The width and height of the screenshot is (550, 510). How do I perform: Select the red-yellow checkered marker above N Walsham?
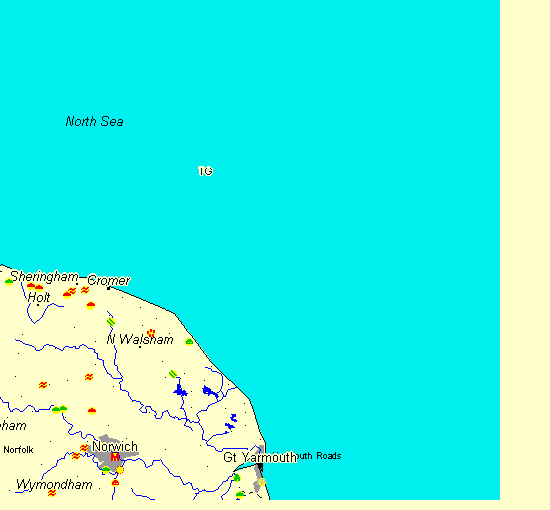pos(151,333)
